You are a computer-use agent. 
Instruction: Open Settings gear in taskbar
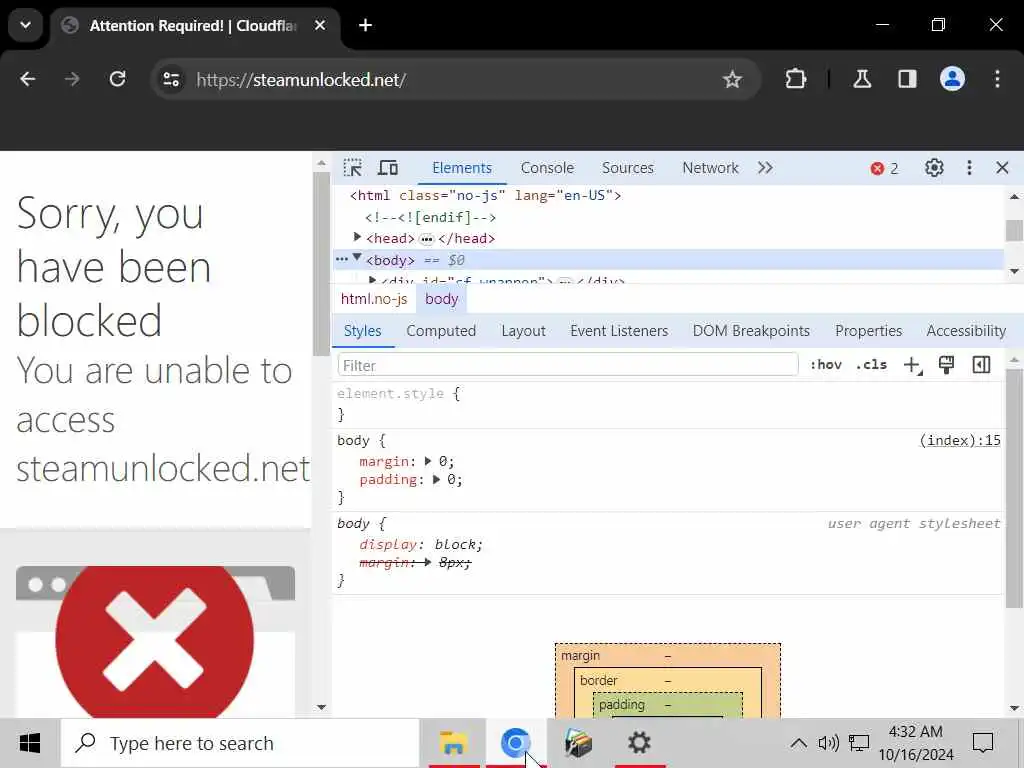[639, 743]
